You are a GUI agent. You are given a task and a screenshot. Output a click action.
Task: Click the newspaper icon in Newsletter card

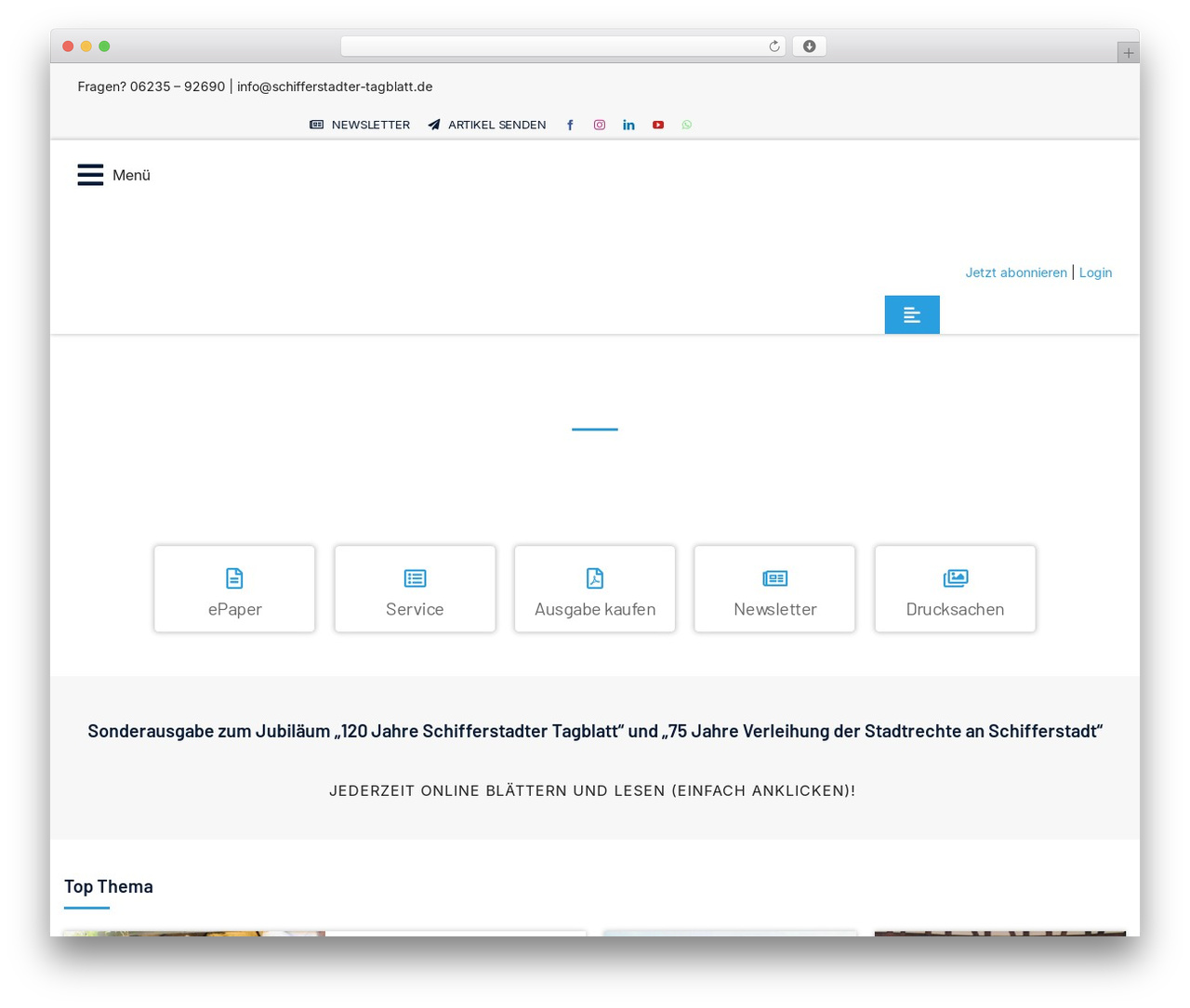coord(774,578)
